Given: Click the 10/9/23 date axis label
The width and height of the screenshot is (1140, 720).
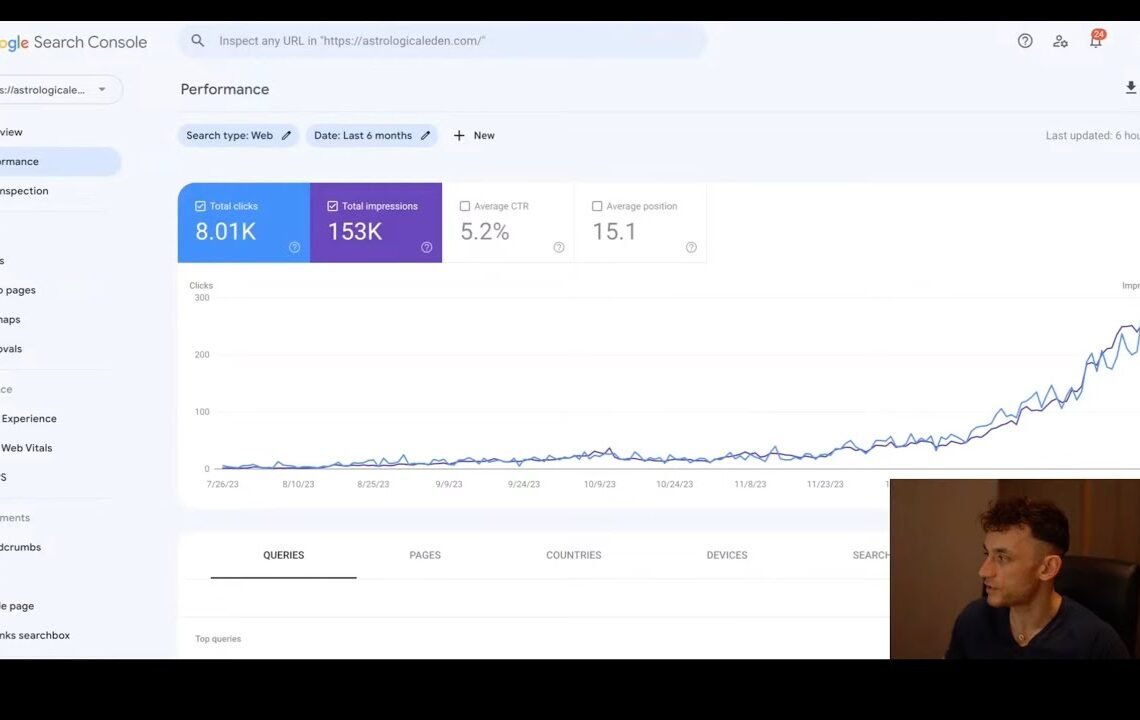Looking at the screenshot, I should [600, 484].
